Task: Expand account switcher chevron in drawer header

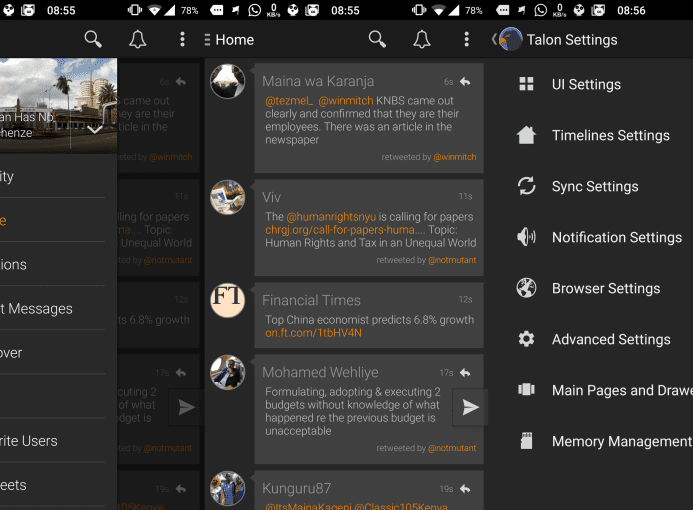Action: click(x=95, y=129)
